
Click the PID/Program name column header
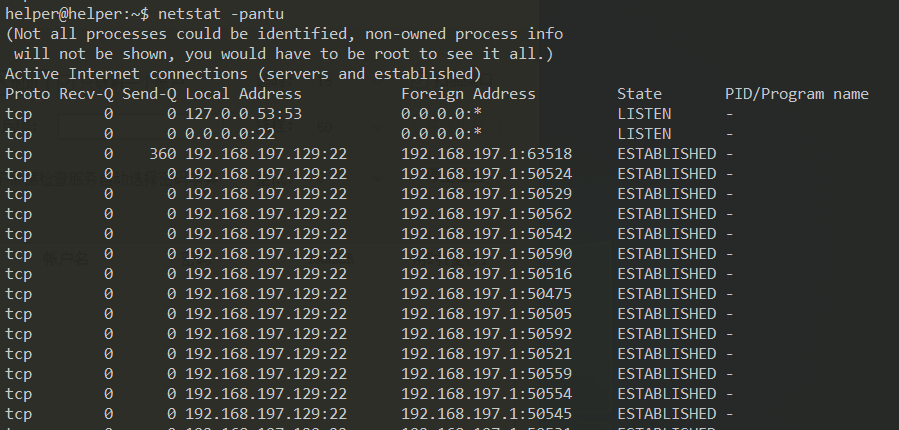pyautogui.click(x=796, y=94)
